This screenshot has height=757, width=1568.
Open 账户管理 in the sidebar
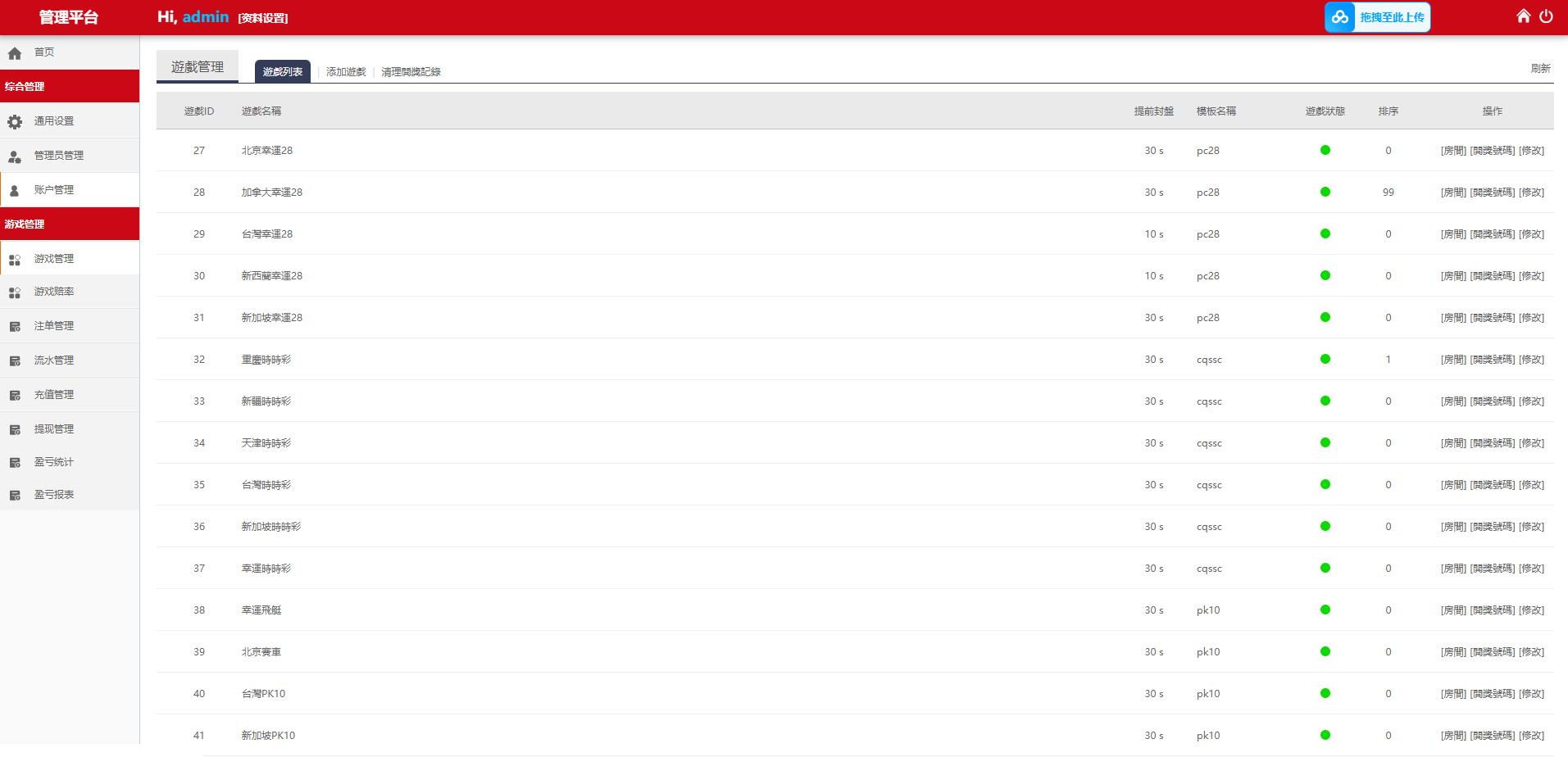pyautogui.click(x=54, y=190)
